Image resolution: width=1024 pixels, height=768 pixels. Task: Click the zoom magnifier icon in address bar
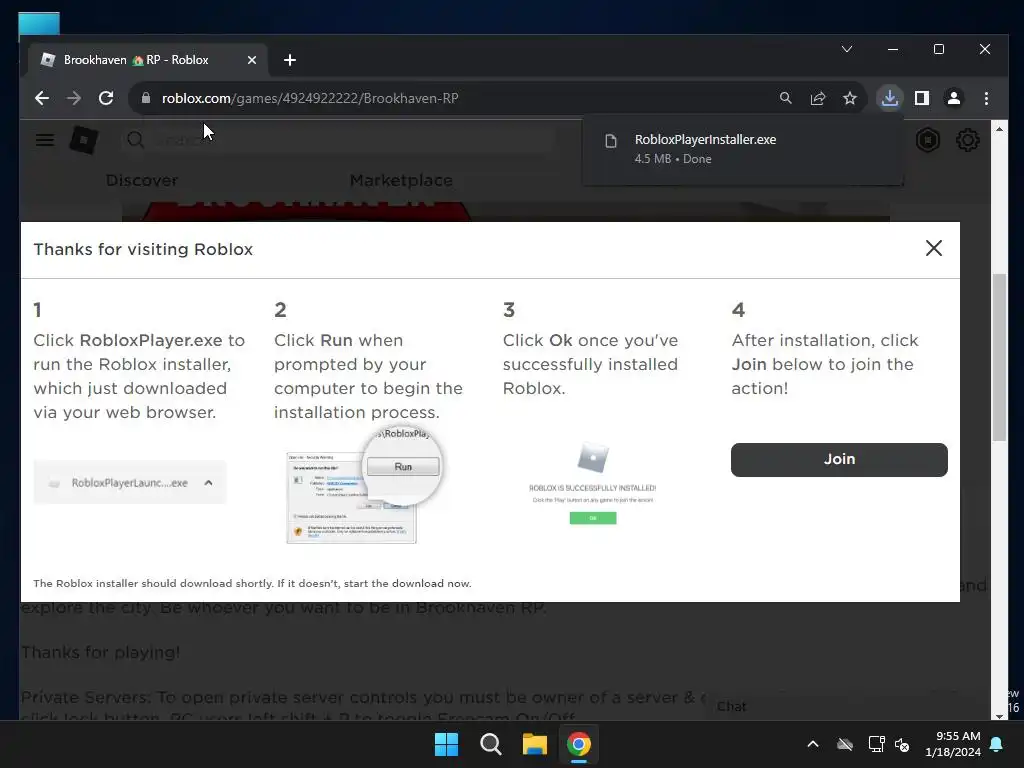click(x=786, y=99)
